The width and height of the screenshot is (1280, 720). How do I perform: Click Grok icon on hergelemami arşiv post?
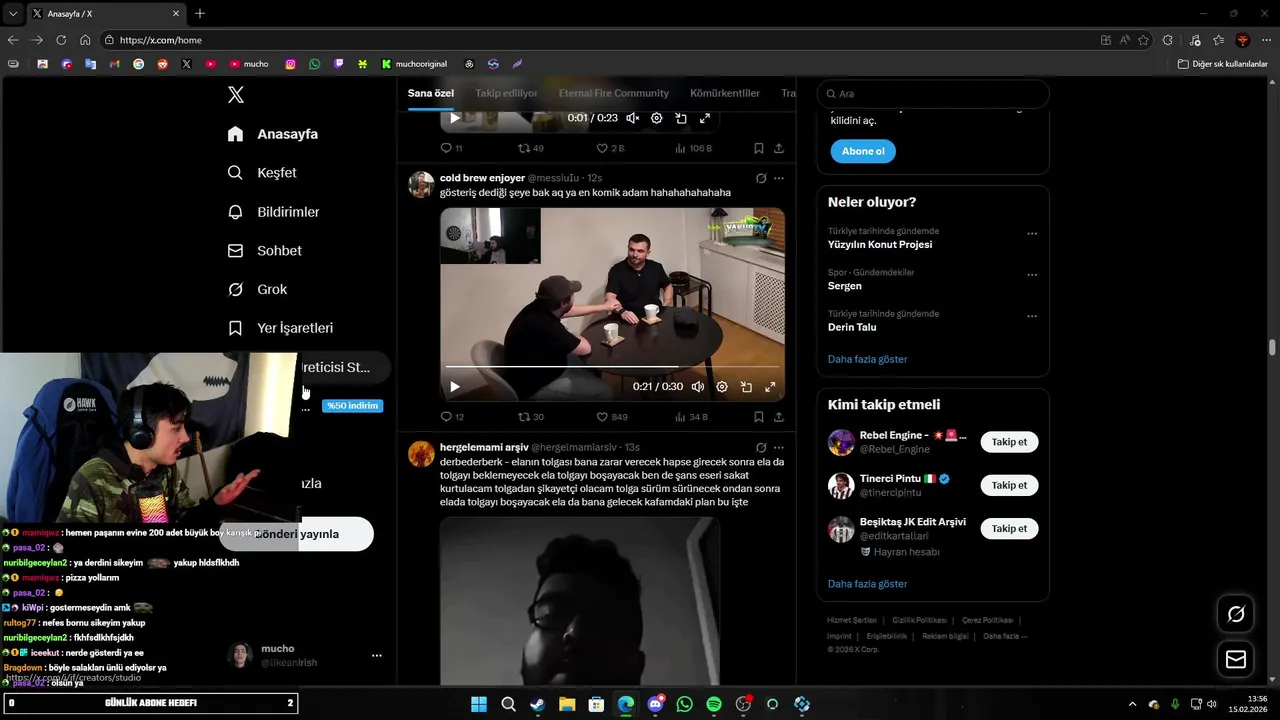tap(761, 447)
